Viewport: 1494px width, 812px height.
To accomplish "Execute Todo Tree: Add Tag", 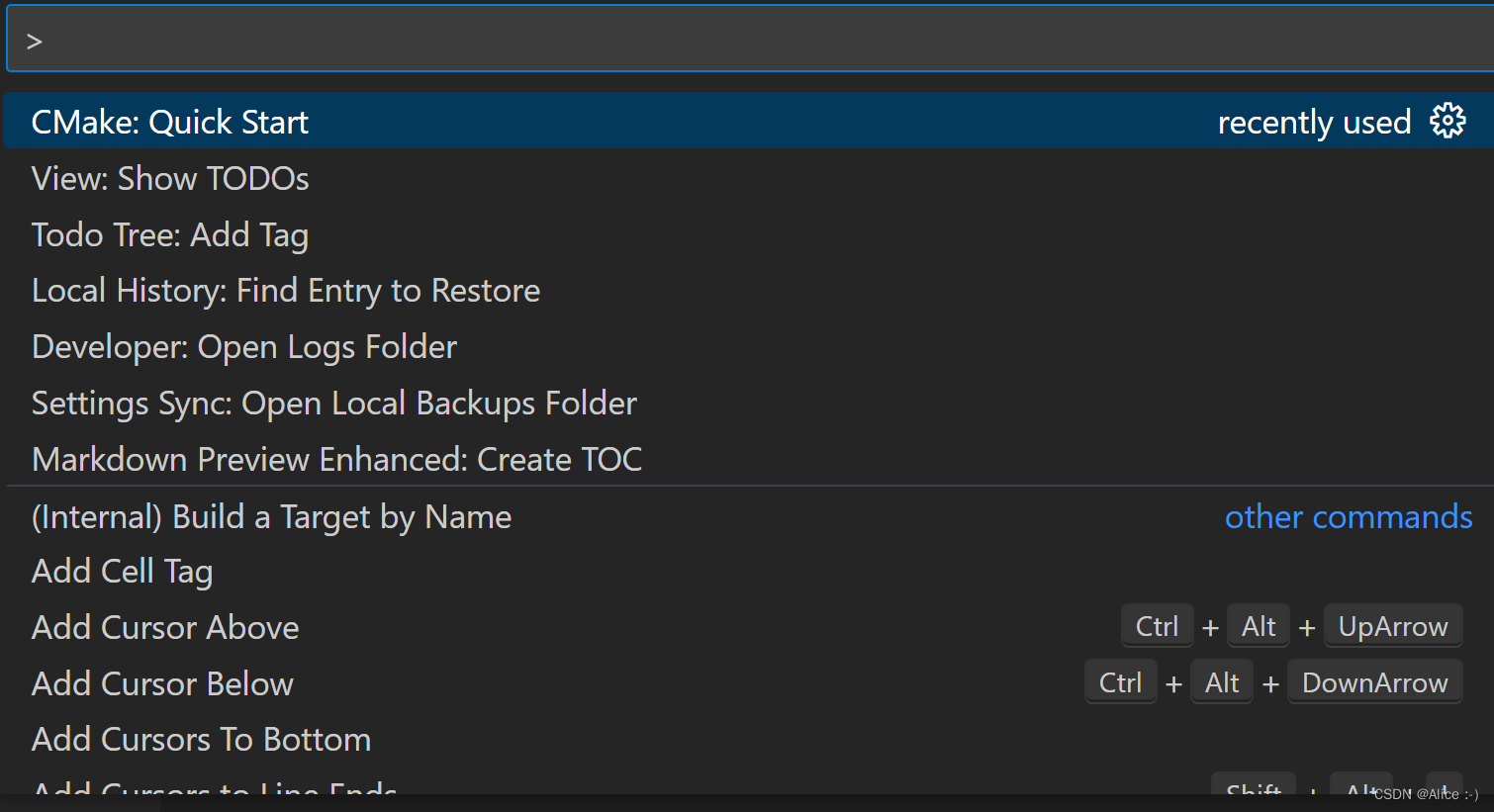I will [170, 234].
